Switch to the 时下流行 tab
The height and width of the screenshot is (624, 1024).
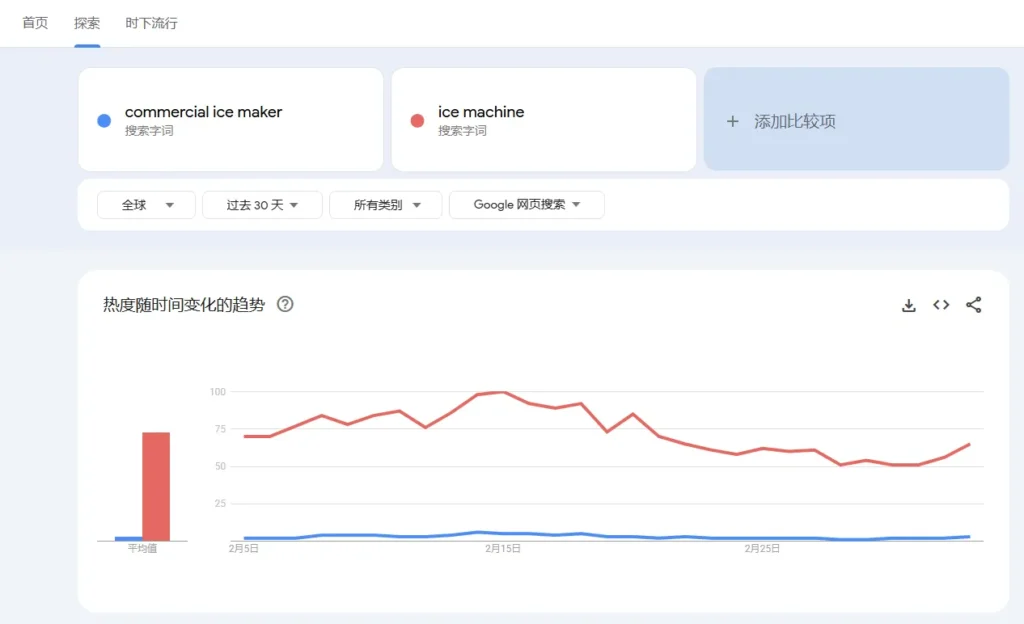(x=149, y=22)
